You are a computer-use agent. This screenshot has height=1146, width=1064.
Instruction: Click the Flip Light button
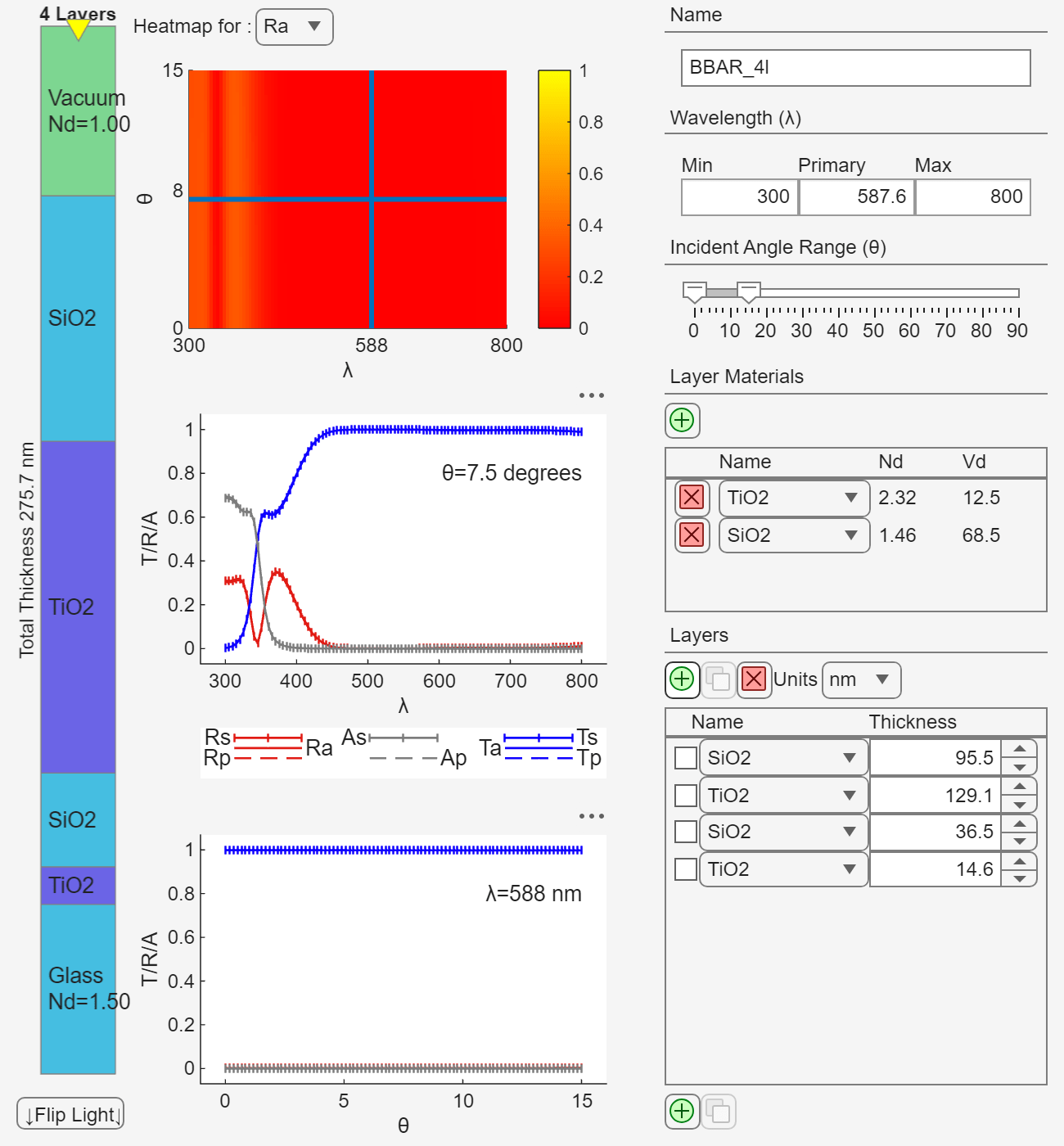click(70, 1114)
